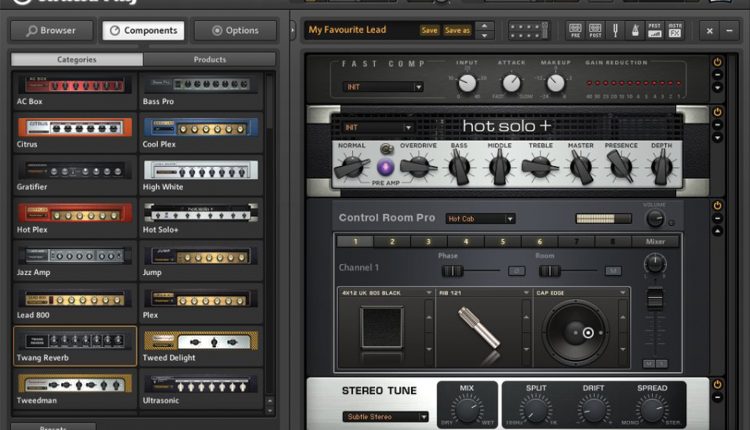Switch to the Products tab
Screen dimensions: 750x430
(x=209, y=60)
